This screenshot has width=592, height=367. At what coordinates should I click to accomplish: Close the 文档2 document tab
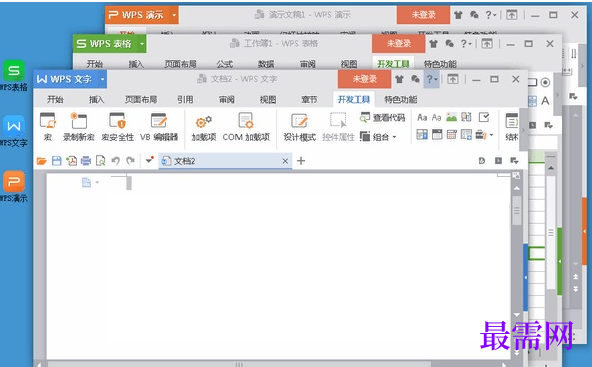(285, 161)
